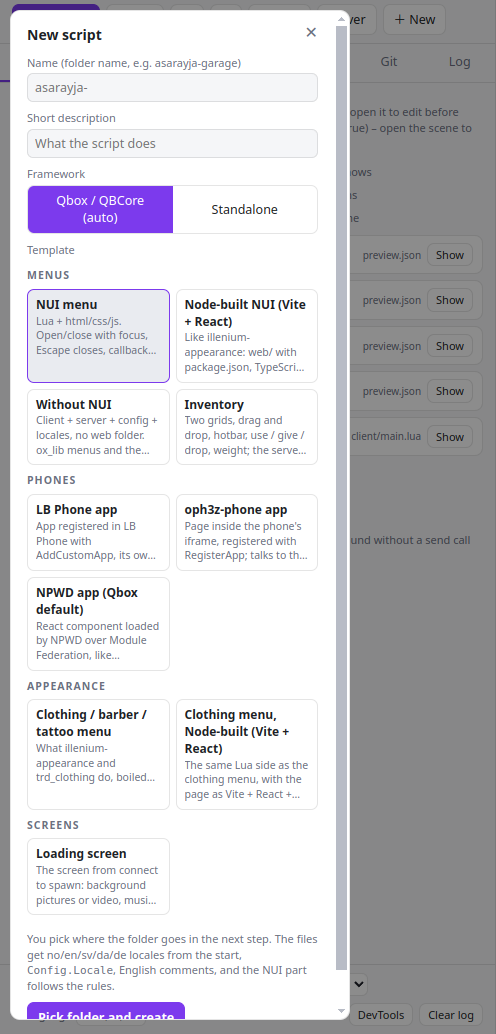Focus the Short description field
The image size is (496, 1034).
(x=172, y=143)
